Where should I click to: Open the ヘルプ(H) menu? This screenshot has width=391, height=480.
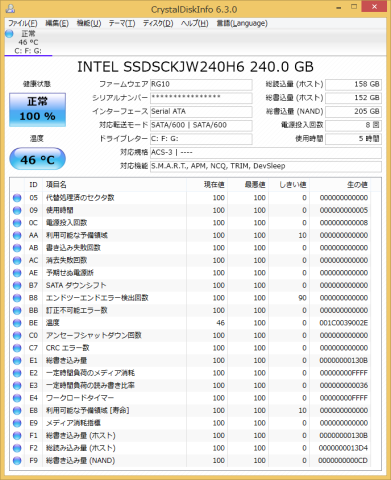pos(194,23)
